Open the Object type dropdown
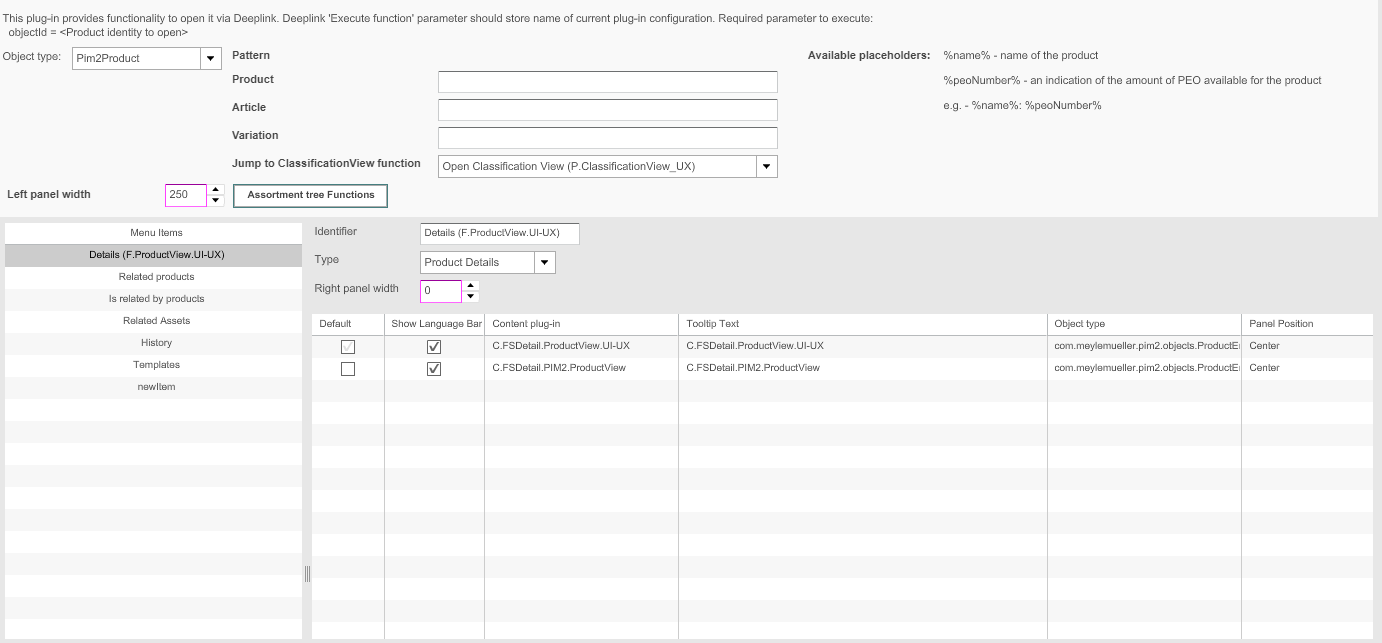This screenshot has height=643, width=1382. 210,58
